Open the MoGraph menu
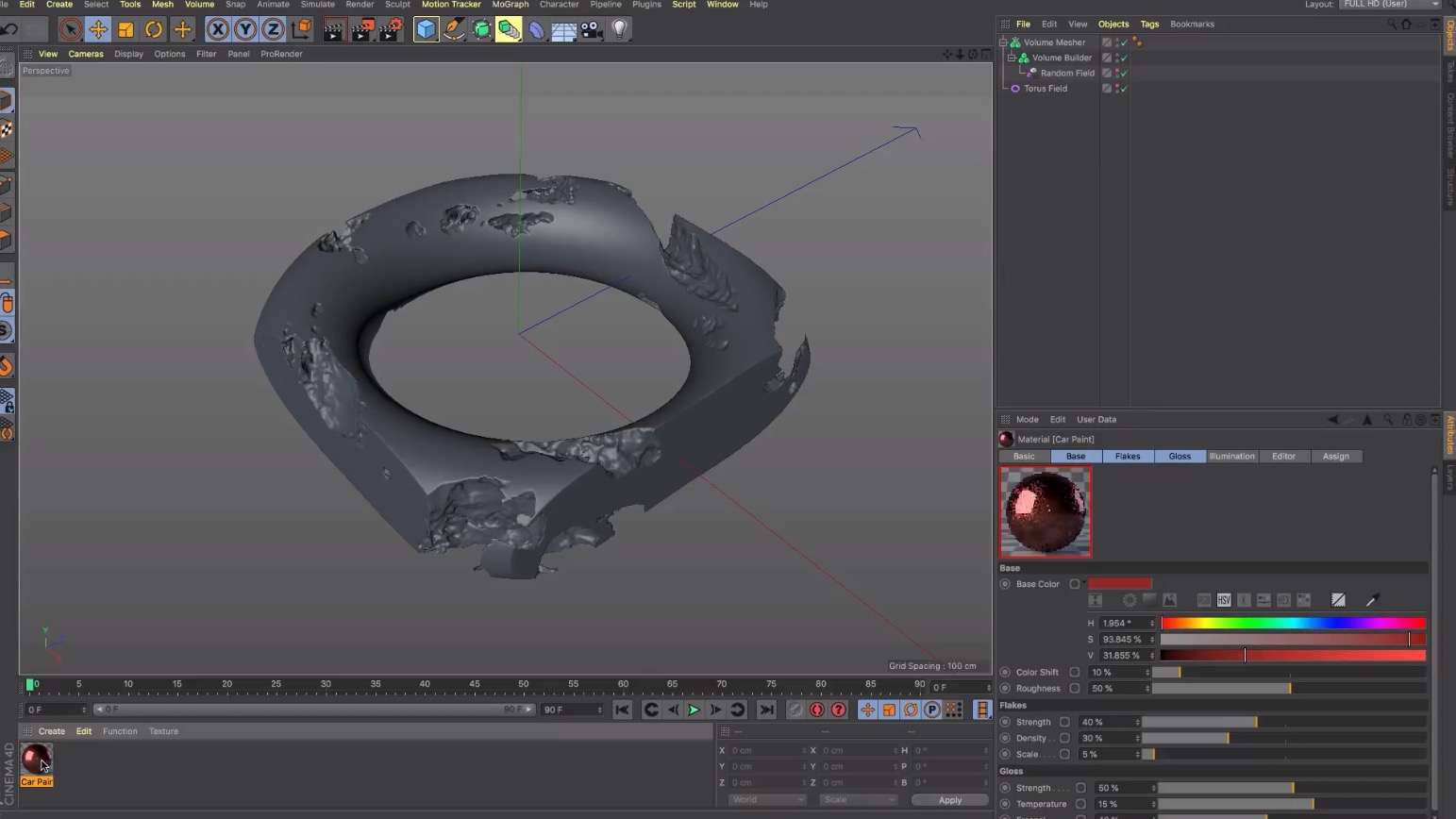 pyautogui.click(x=510, y=5)
